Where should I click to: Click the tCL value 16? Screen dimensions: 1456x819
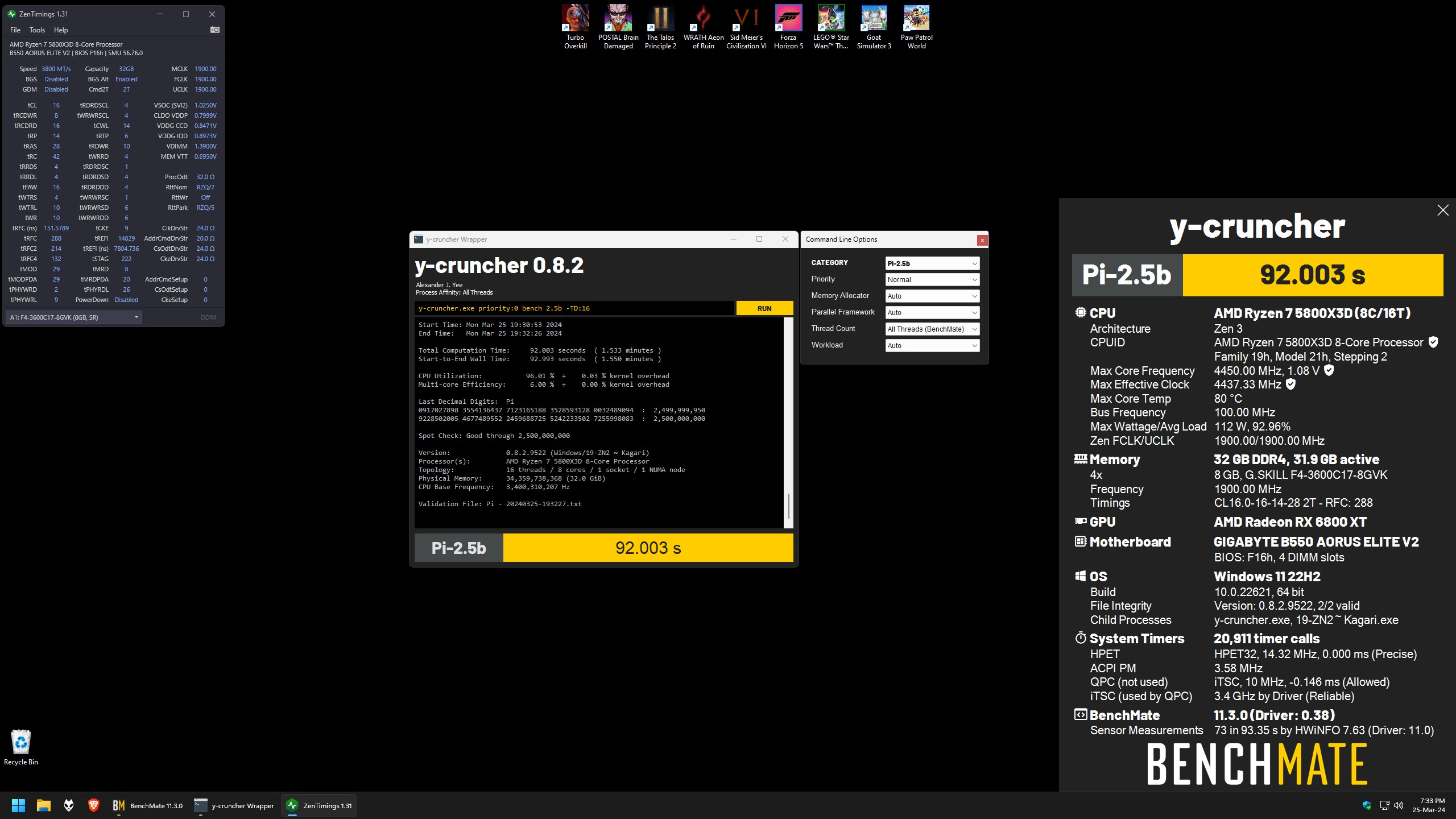coord(56,105)
